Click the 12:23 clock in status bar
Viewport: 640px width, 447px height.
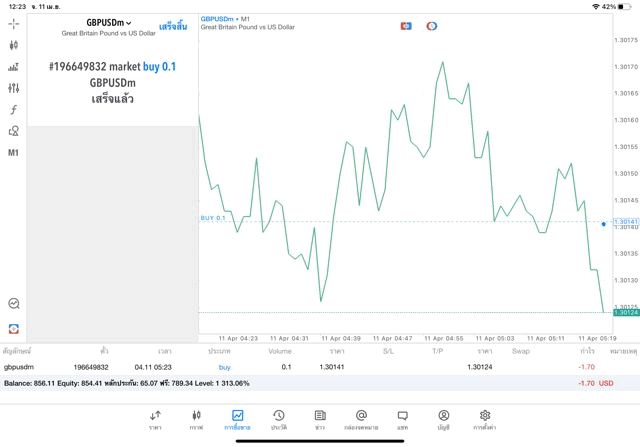click(17, 7)
